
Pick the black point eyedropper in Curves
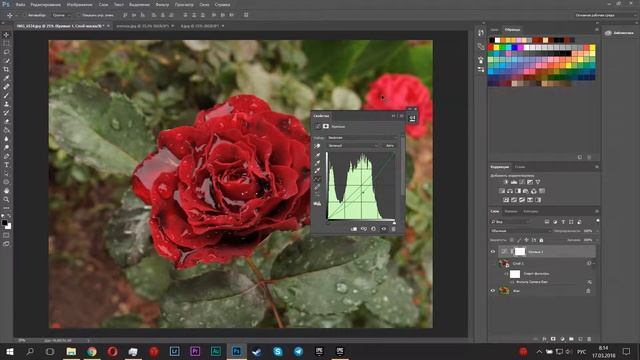pyautogui.click(x=317, y=155)
